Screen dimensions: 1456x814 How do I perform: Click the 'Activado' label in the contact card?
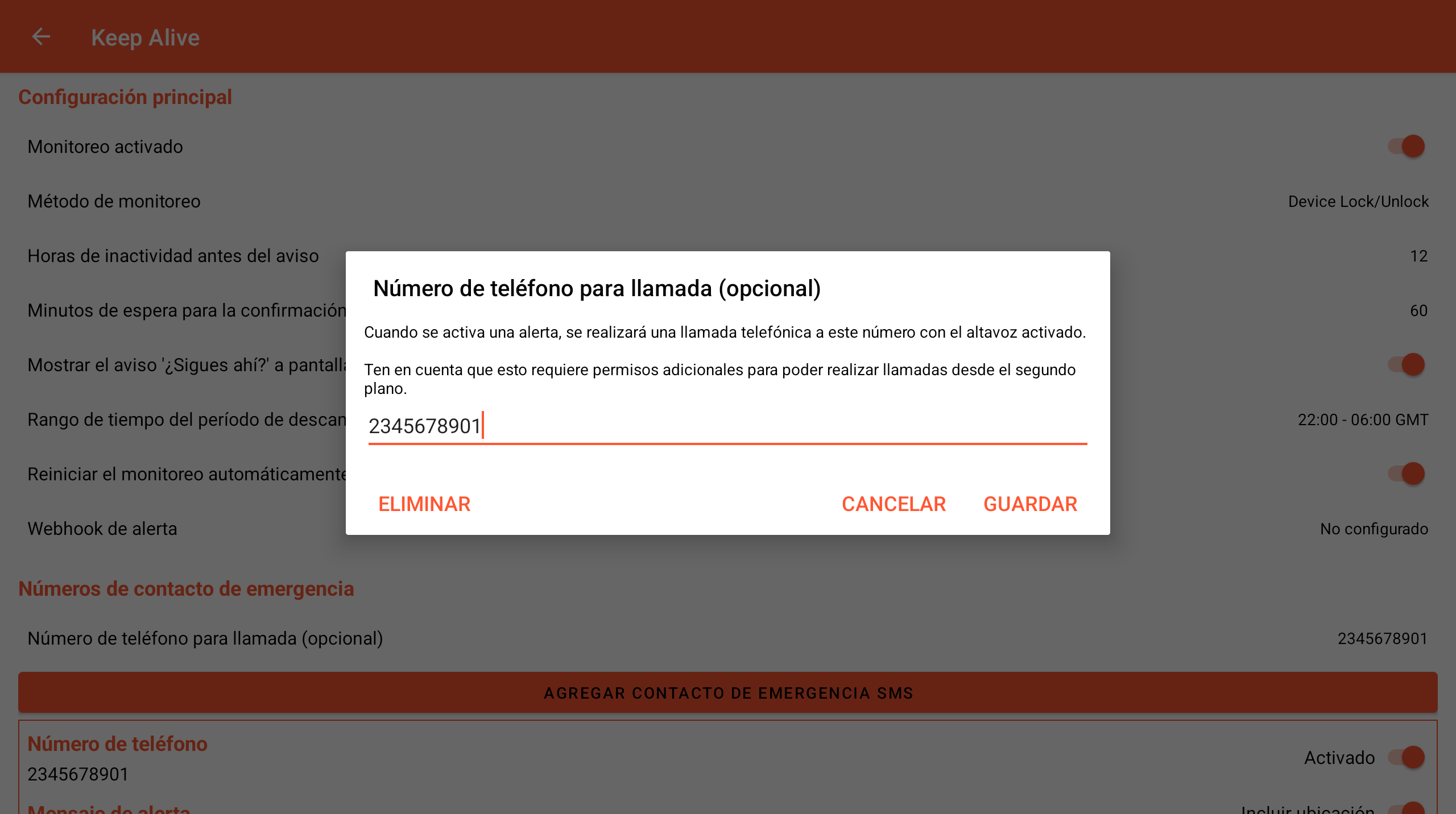1339,757
